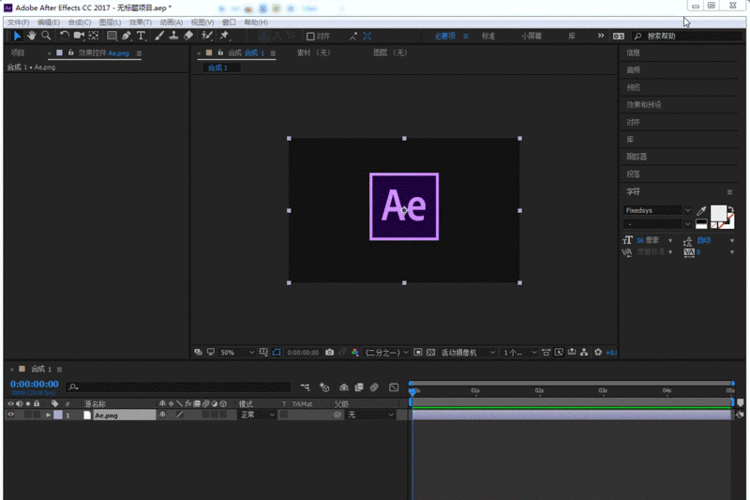Image resolution: width=750 pixels, height=500 pixels.
Task: Switch to the 标准 workspace
Action: [x=488, y=36]
